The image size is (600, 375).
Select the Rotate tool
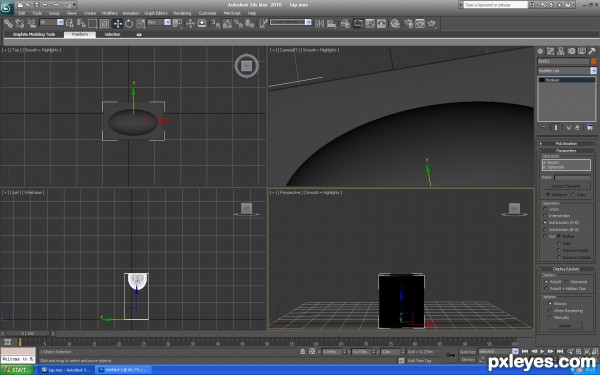coord(129,24)
